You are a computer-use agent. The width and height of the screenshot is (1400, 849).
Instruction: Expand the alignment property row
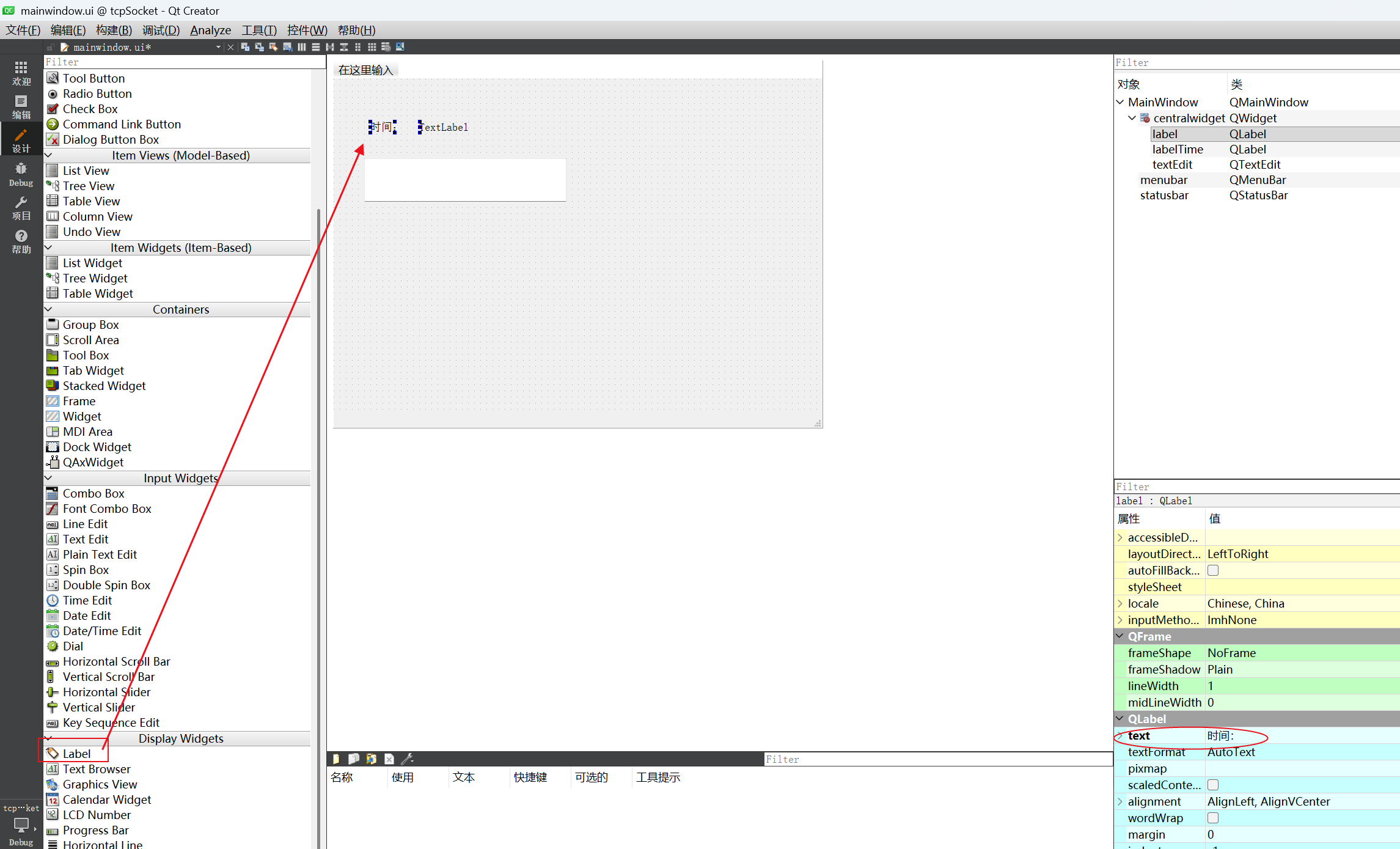[x=1120, y=801]
